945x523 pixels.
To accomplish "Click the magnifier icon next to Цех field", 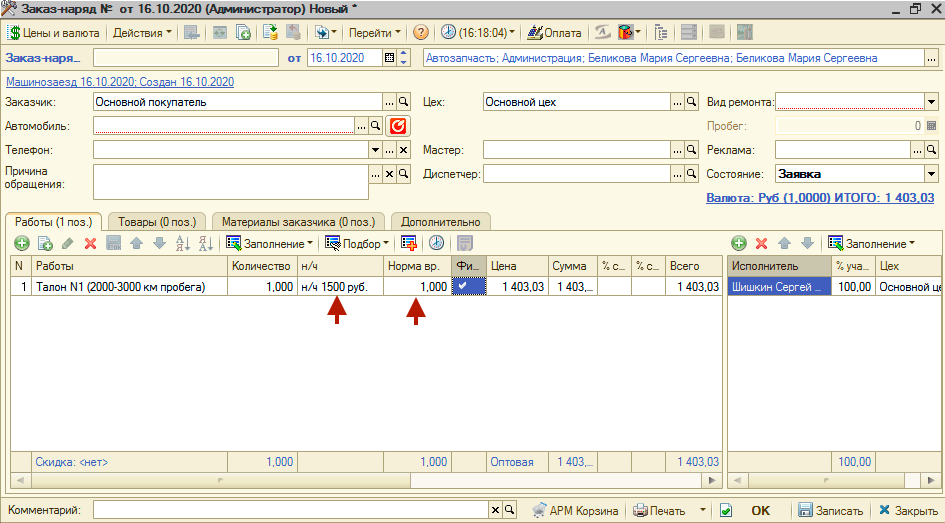I will click(x=692, y=102).
